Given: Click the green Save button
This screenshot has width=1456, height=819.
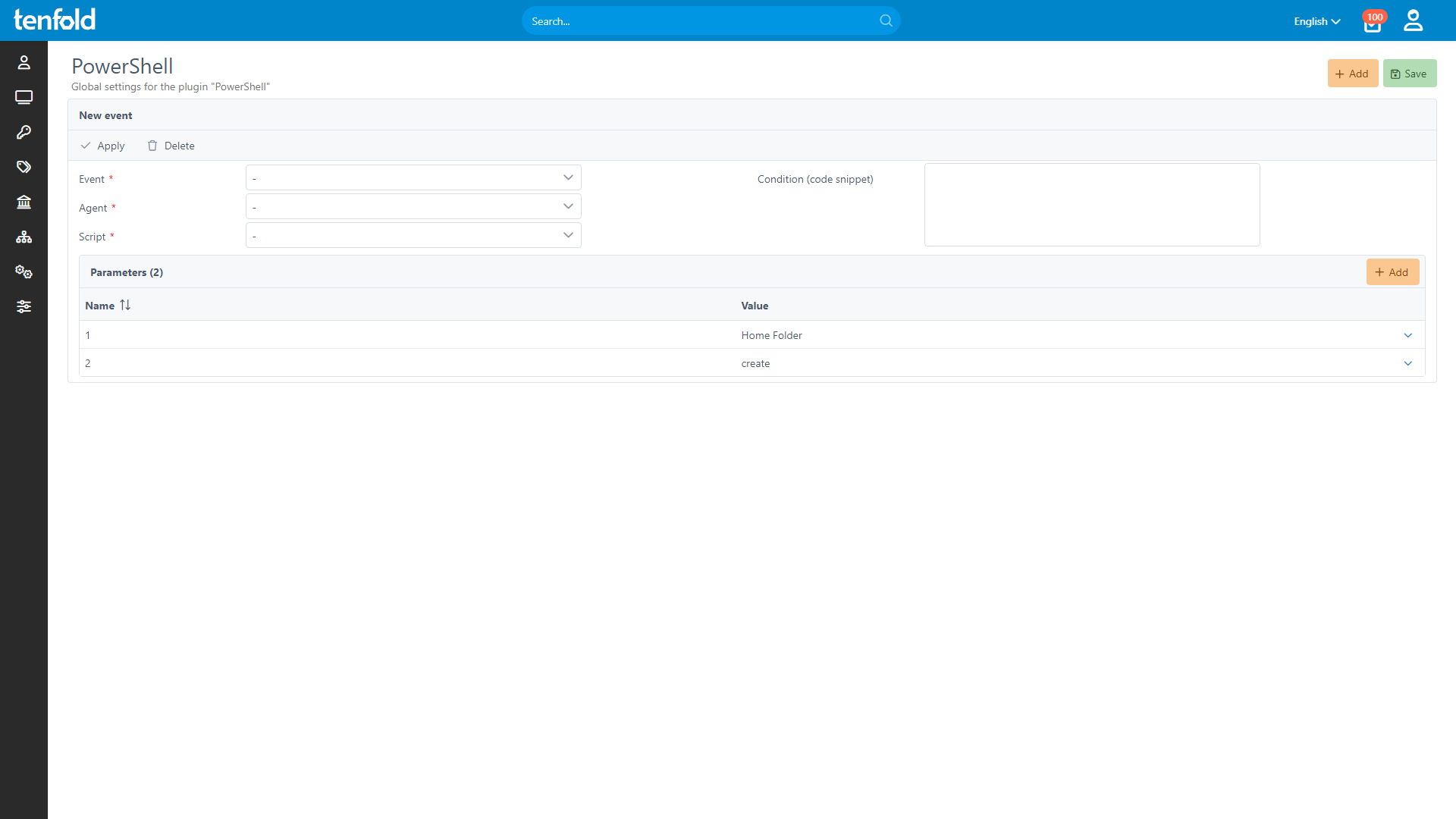Looking at the screenshot, I should (1409, 74).
